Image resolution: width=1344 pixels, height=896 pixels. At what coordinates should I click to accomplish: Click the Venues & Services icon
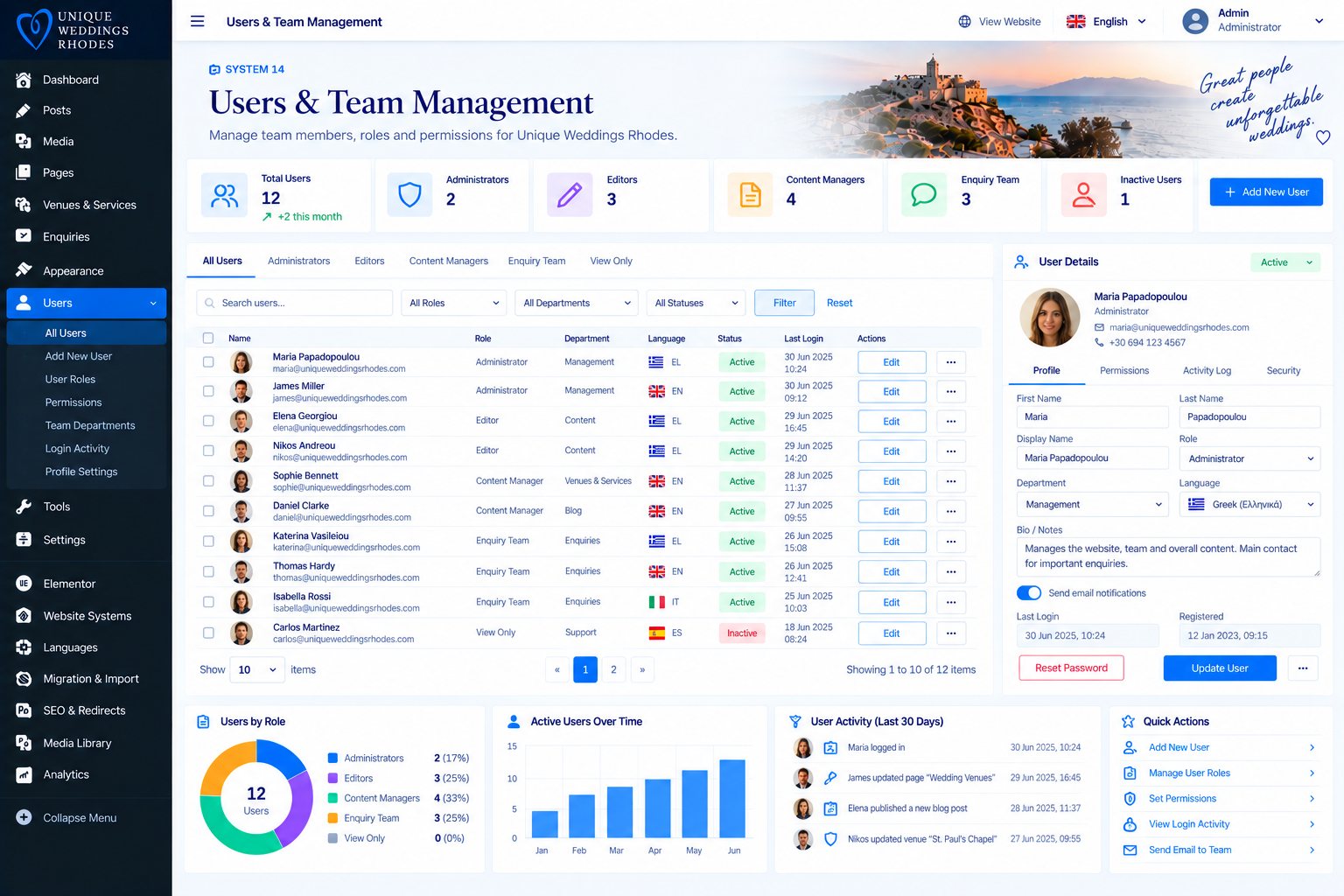[x=24, y=205]
